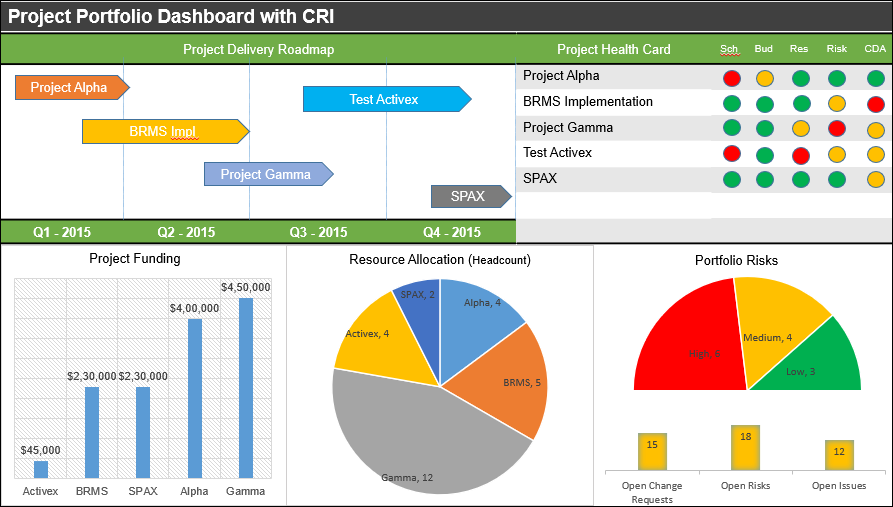Click BRMS Implementation's red CDA status circle

pos(875,104)
